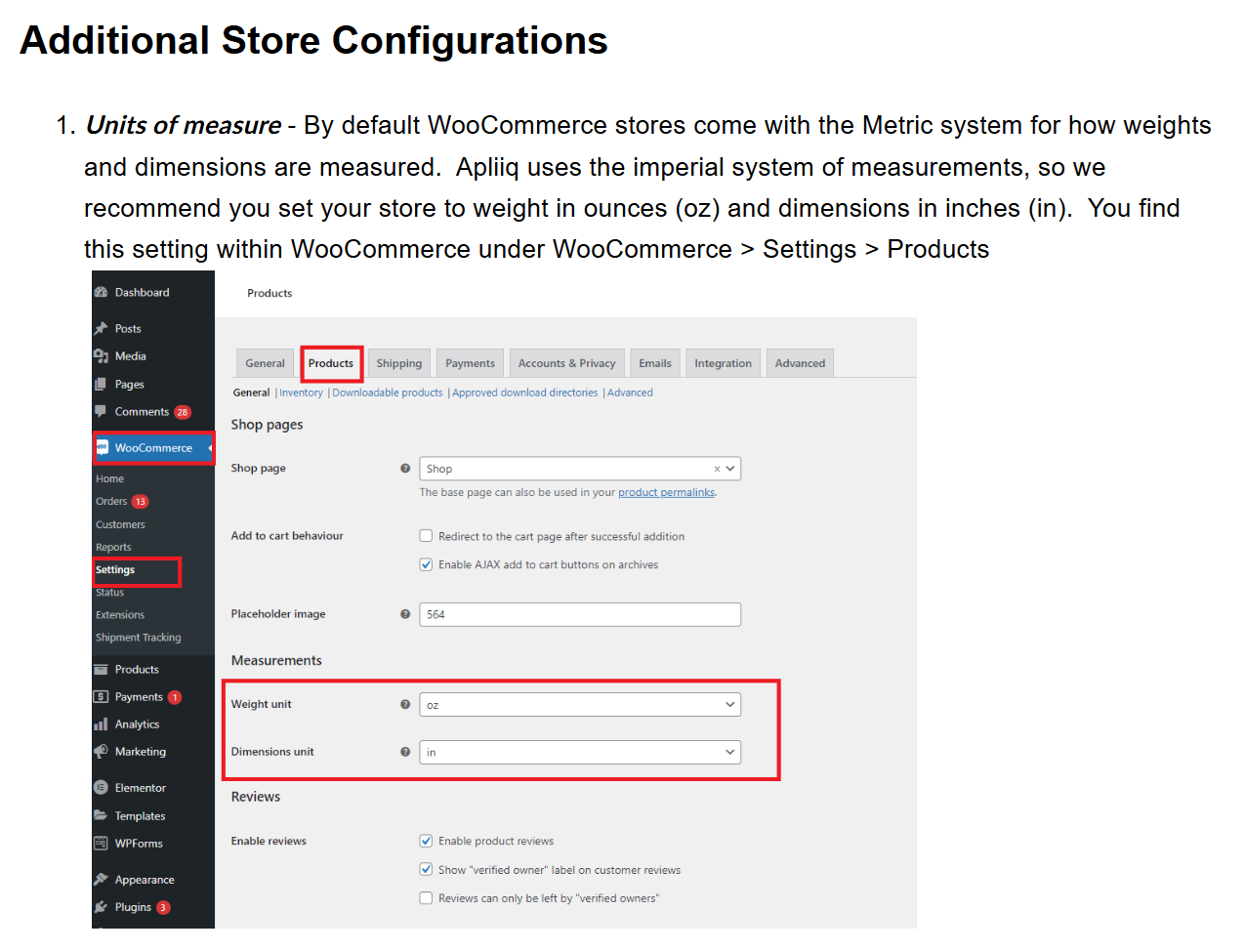Click the Comments speech bubble icon

pos(101,411)
